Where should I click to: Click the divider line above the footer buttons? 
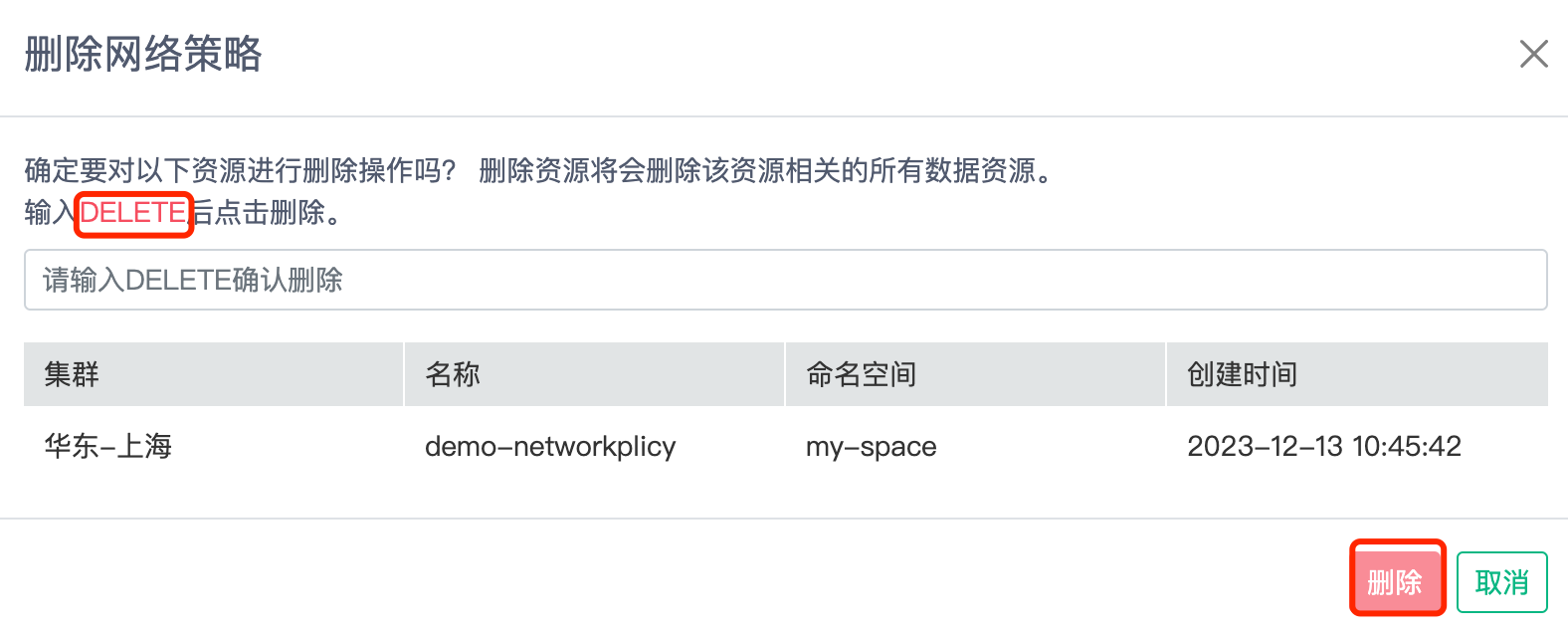[784, 519]
